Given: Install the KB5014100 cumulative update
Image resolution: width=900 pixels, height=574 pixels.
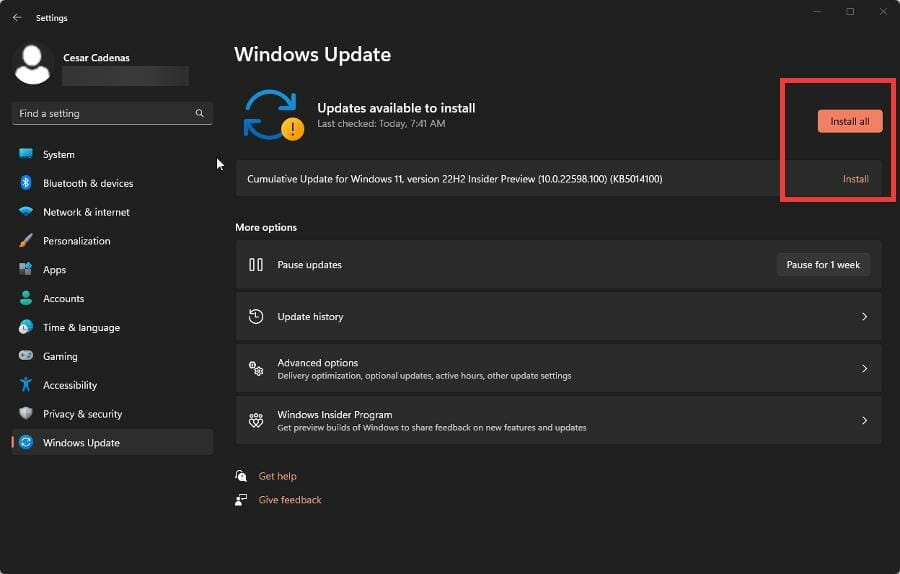Looking at the screenshot, I should 855,179.
